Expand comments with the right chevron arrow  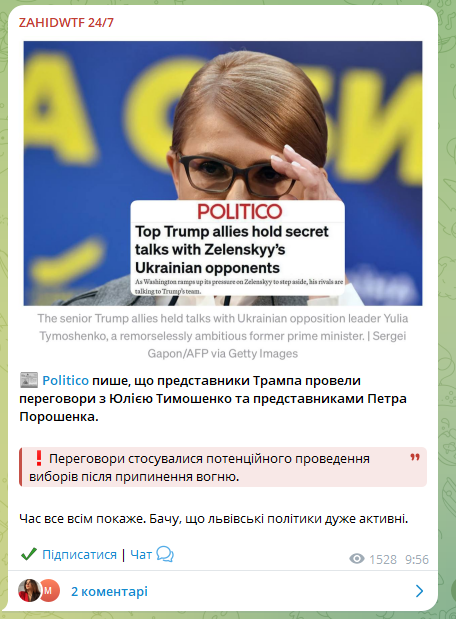click(x=419, y=591)
